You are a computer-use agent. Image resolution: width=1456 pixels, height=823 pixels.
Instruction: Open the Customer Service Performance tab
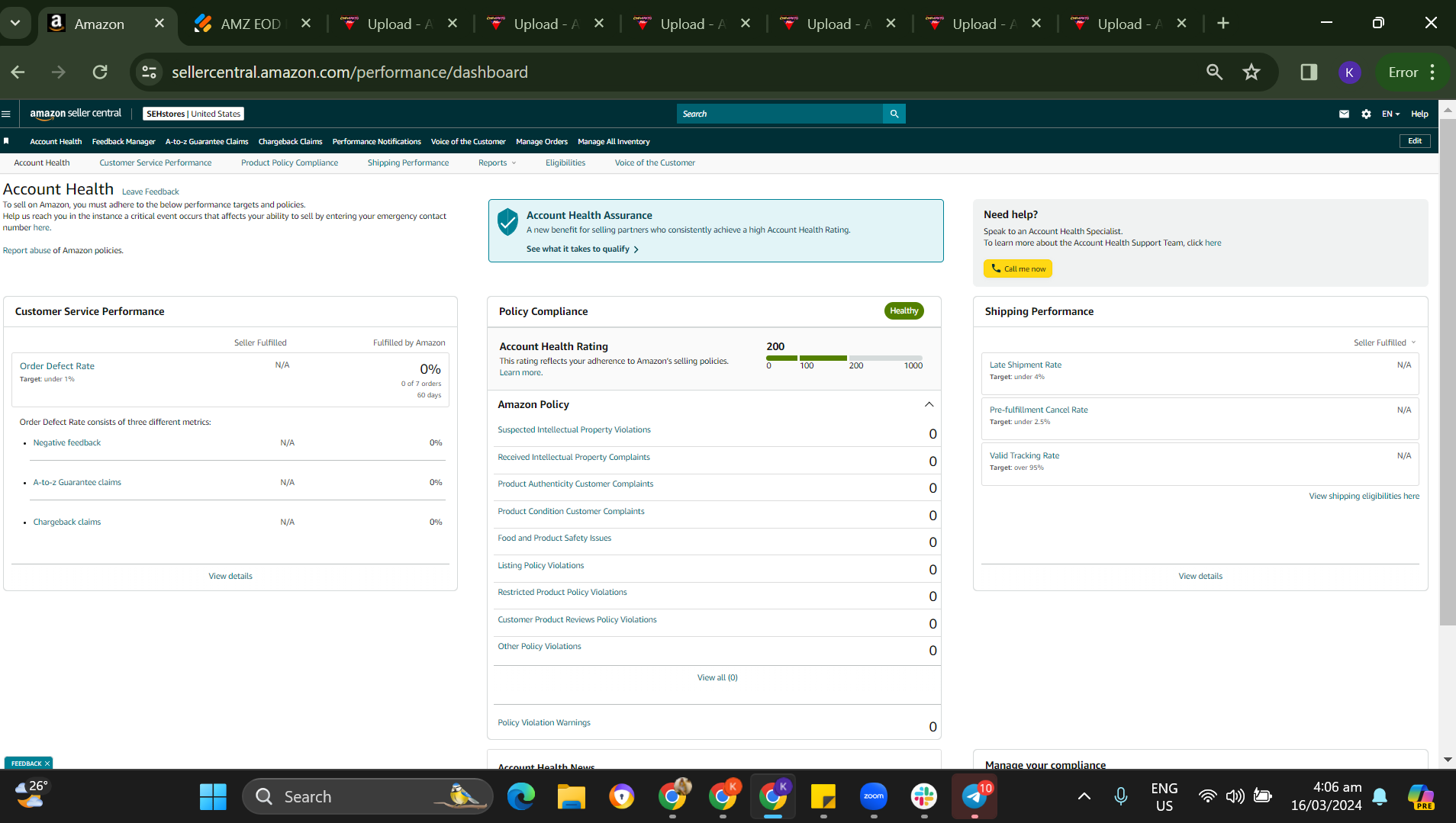pyautogui.click(x=156, y=162)
